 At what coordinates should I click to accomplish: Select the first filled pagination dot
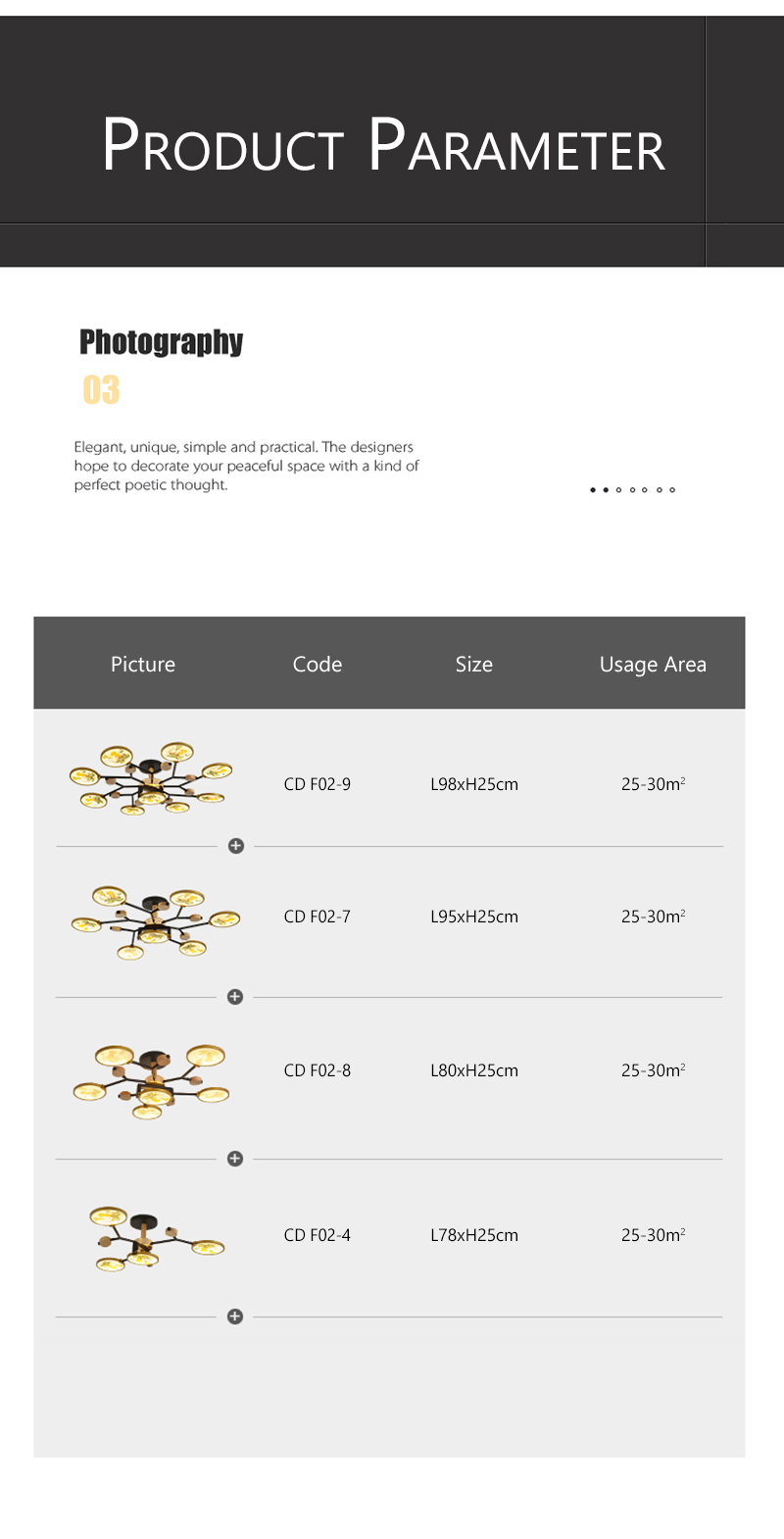593,490
